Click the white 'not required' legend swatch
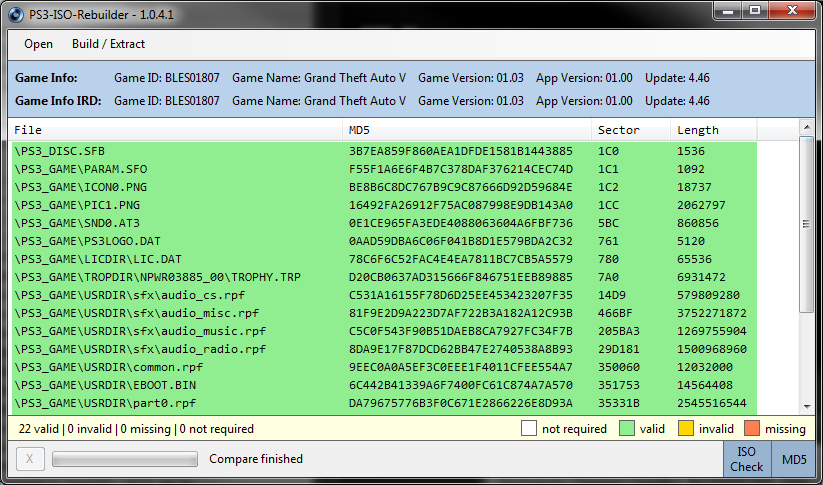 pyautogui.click(x=529, y=429)
